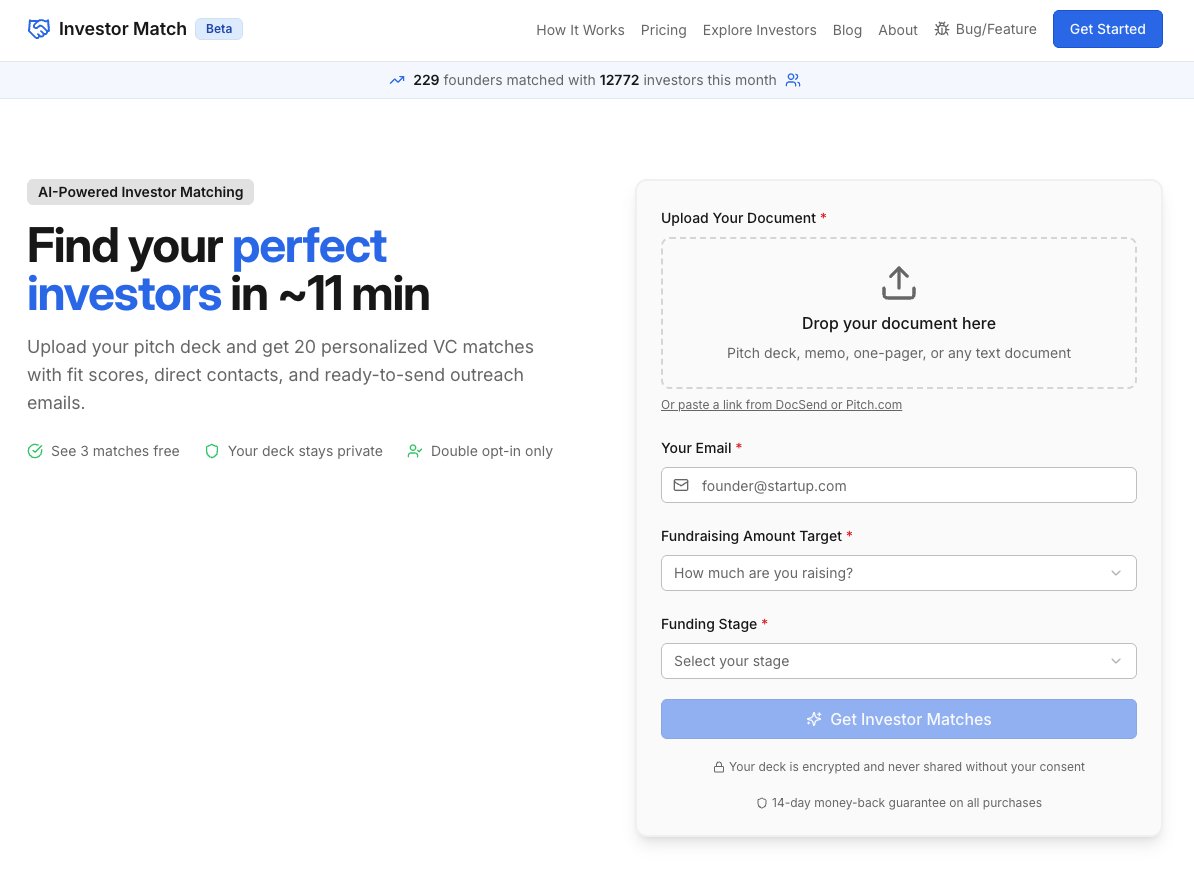Click the bug icon next to Bug/Feature
1194x891 pixels.
pyautogui.click(x=942, y=29)
